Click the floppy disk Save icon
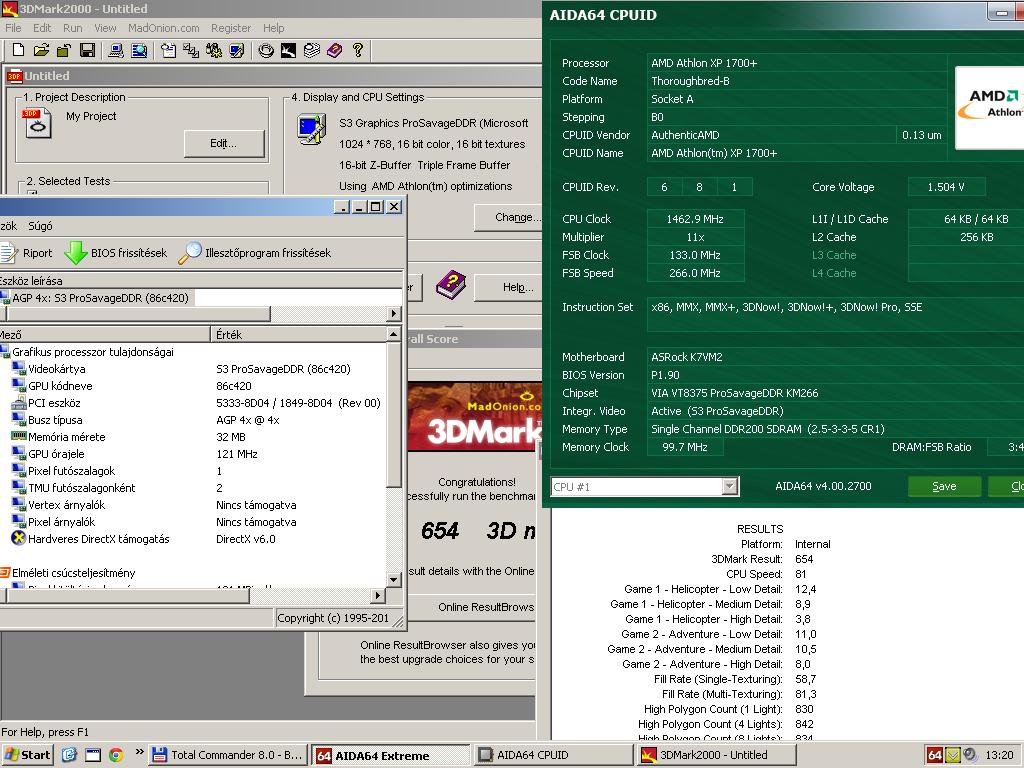Viewport: 1024px width, 768px height. coord(87,50)
